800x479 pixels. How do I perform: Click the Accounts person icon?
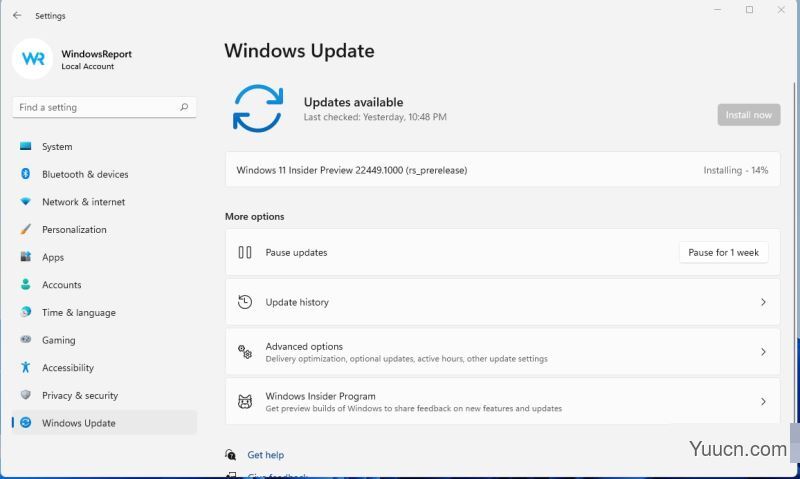(x=26, y=284)
